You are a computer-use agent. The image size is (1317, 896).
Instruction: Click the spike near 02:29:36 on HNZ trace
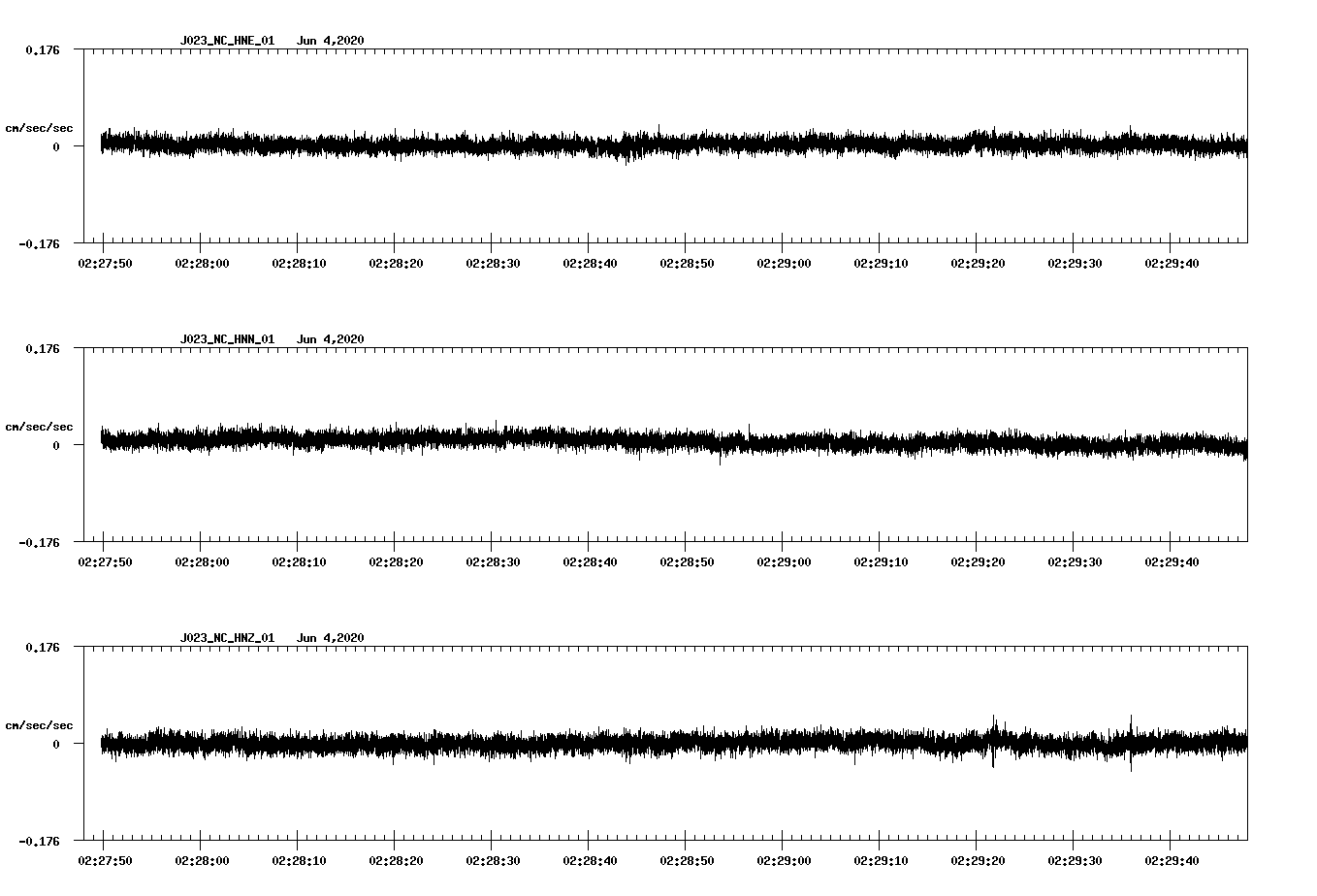[x=1131, y=743]
